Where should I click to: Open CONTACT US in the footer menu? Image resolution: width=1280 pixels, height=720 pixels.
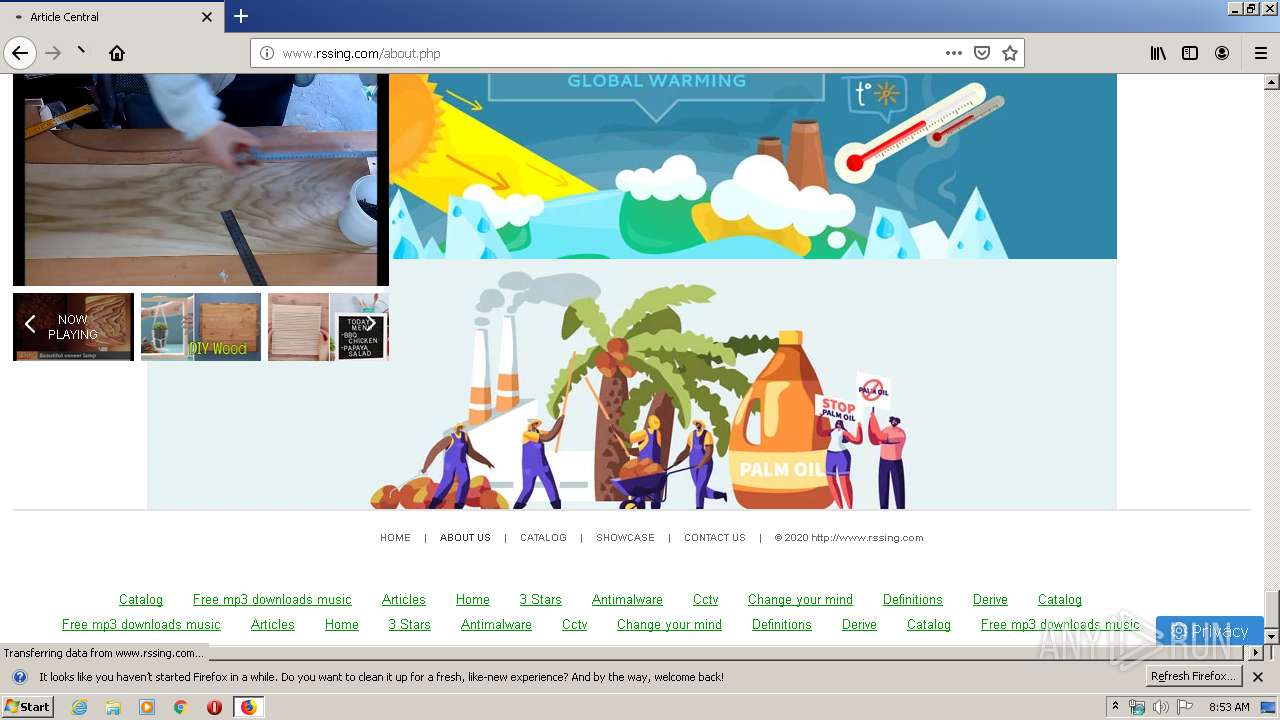click(x=715, y=538)
